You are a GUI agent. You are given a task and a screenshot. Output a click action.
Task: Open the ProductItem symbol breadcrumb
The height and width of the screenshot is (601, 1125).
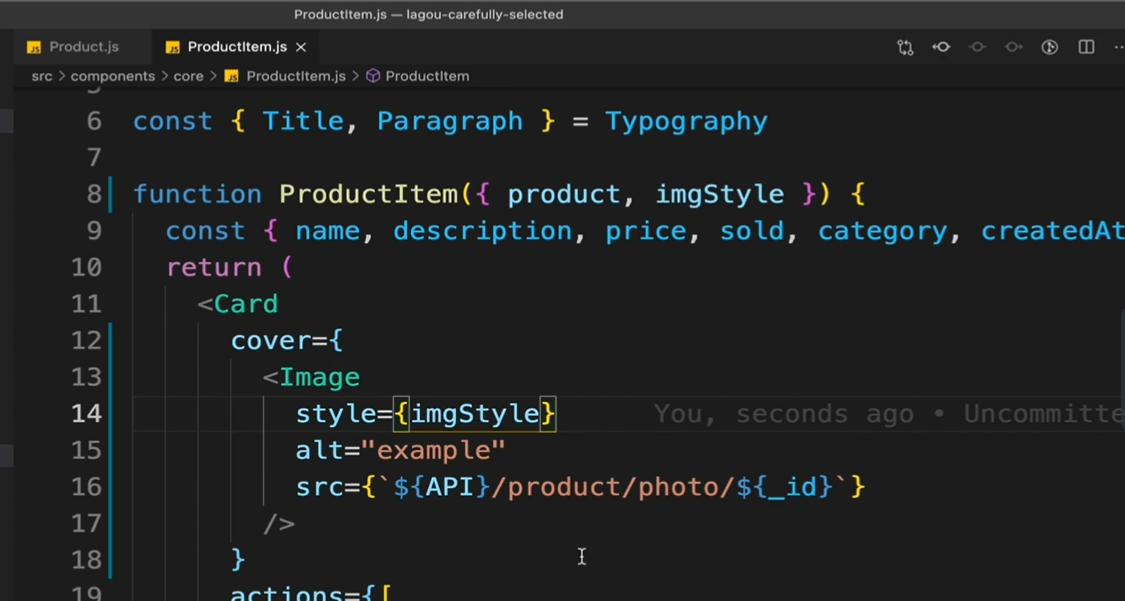(x=427, y=76)
